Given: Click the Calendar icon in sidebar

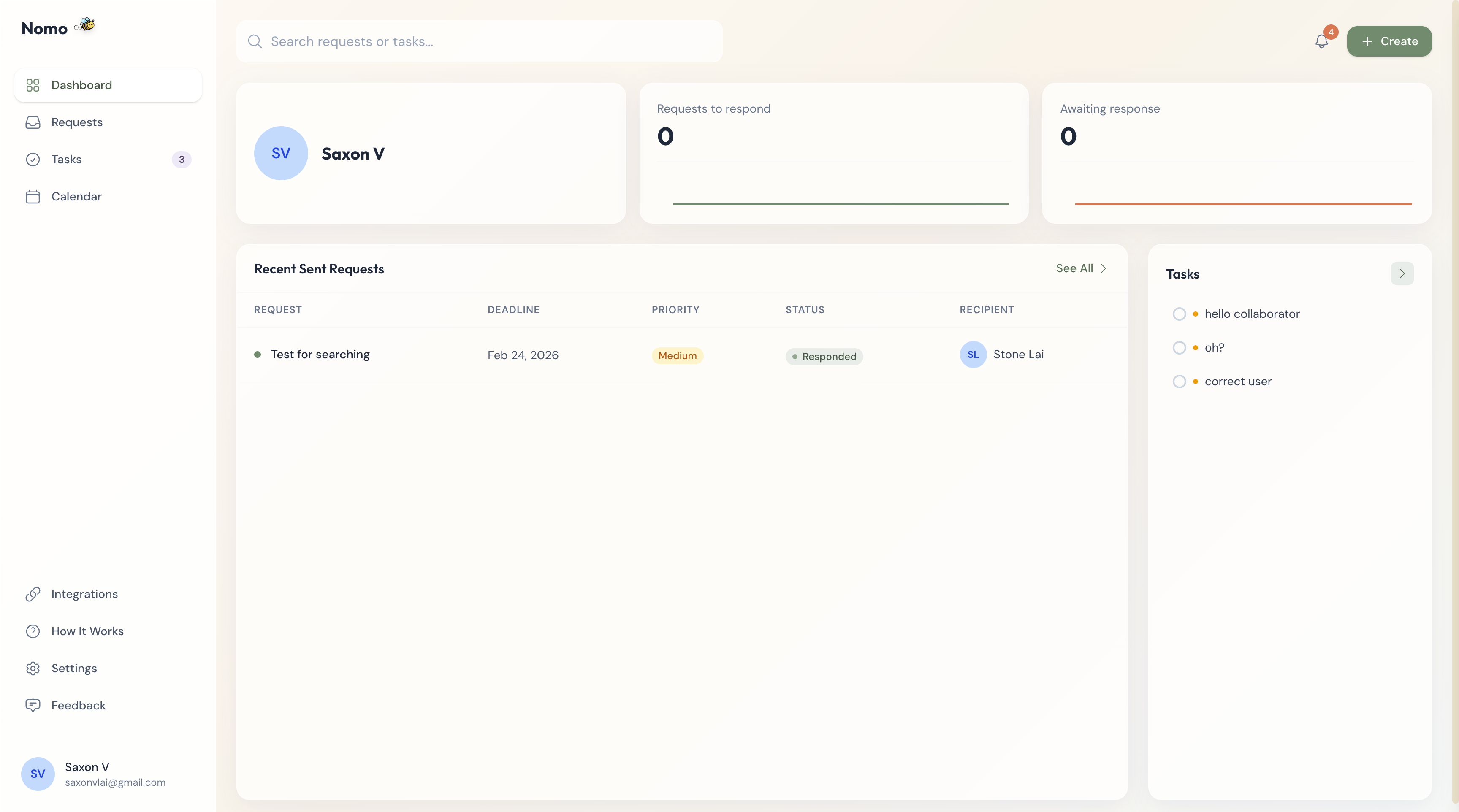Looking at the screenshot, I should 33,197.
